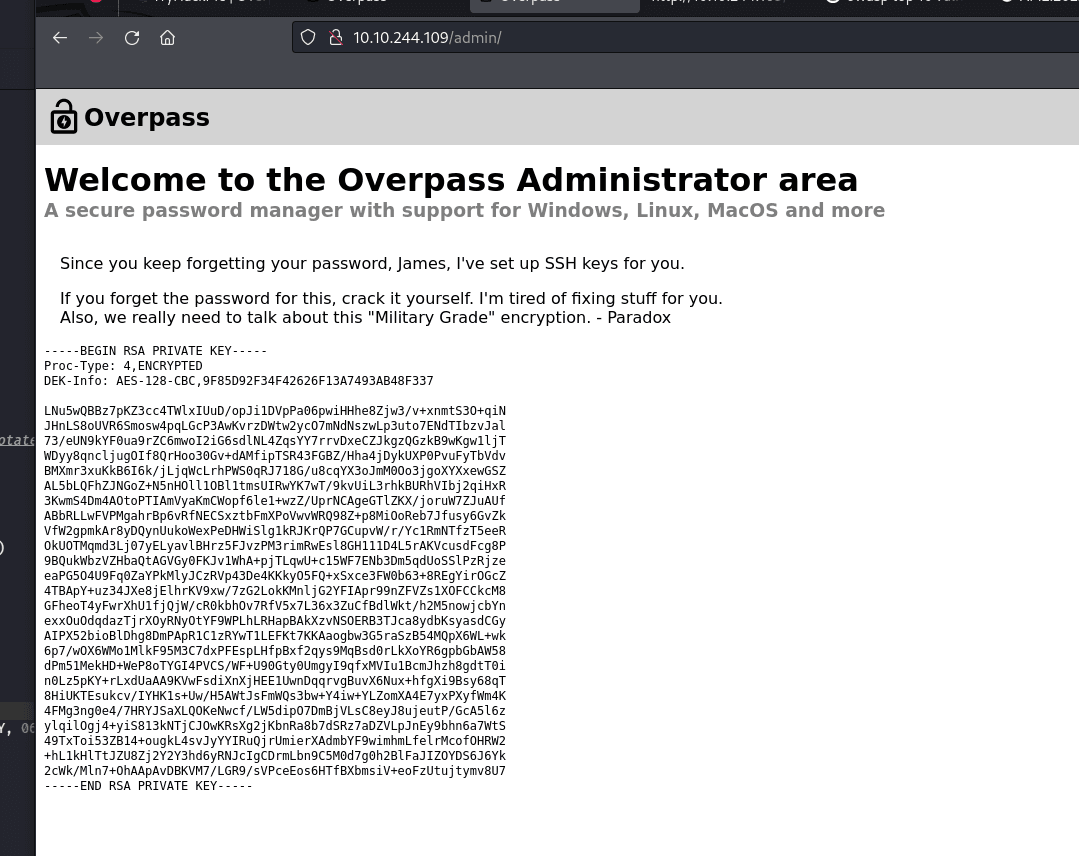1079x856 pixels.
Task: Select the leftmost Overpass tab
Action: pyautogui.click(x=357, y=3)
